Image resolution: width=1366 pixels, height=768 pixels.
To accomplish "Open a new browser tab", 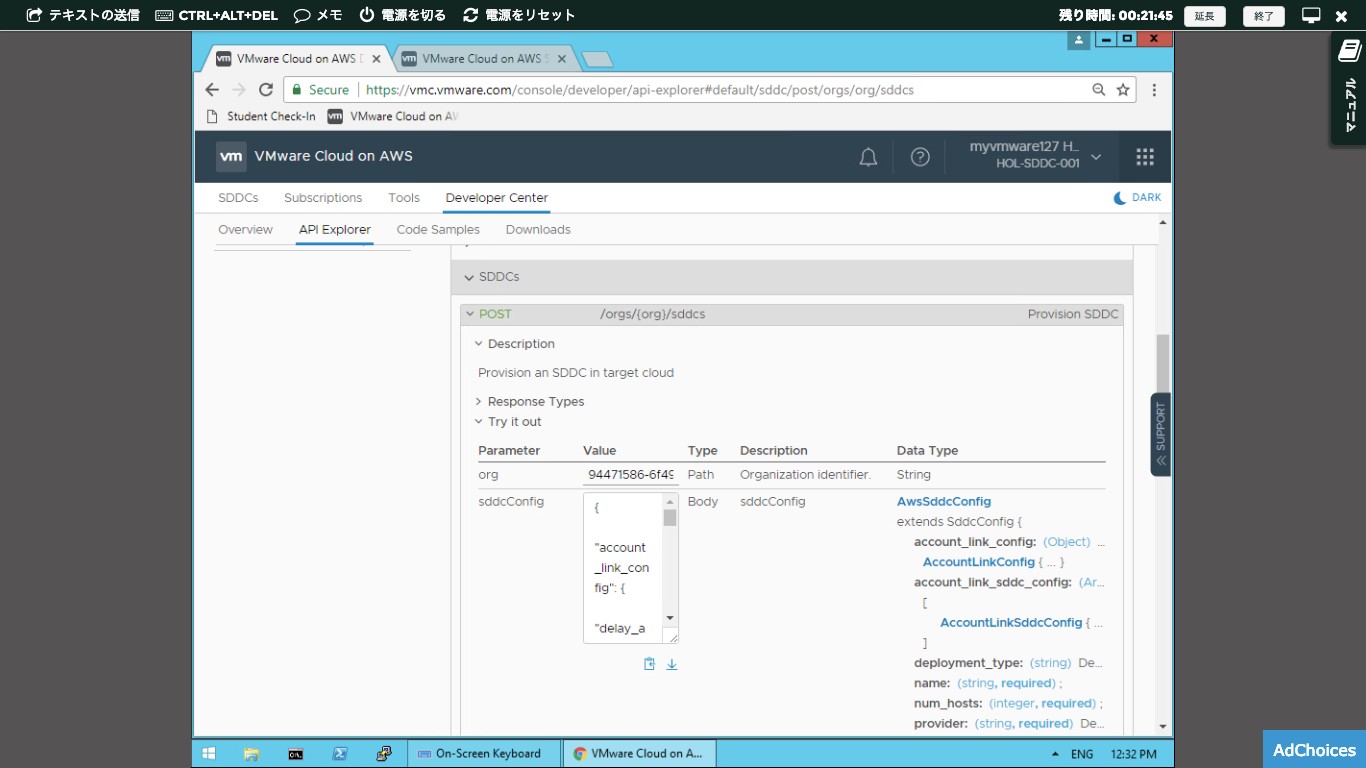I will [597, 60].
